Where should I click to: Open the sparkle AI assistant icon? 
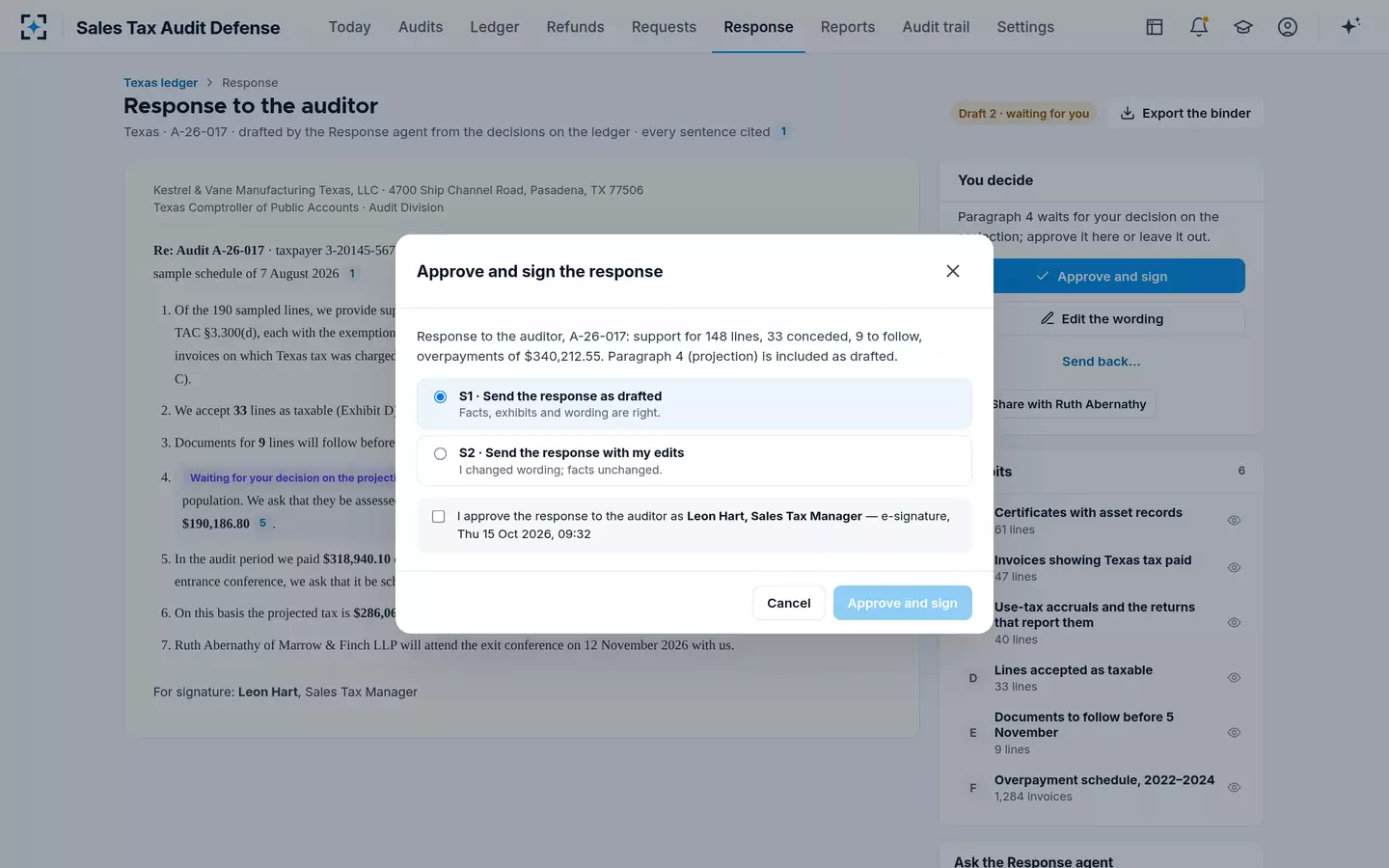tap(1350, 26)
